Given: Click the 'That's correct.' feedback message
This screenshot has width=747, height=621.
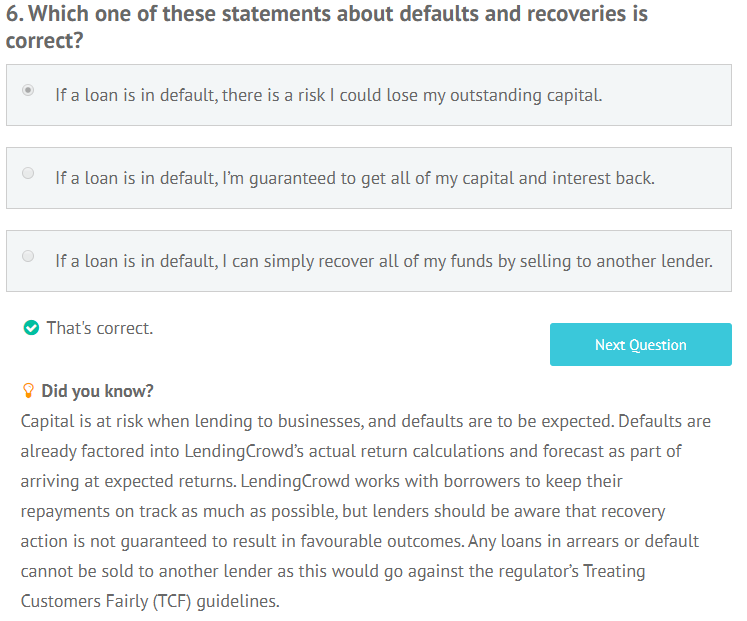Looking at the screenshot, I should [100, 328].
